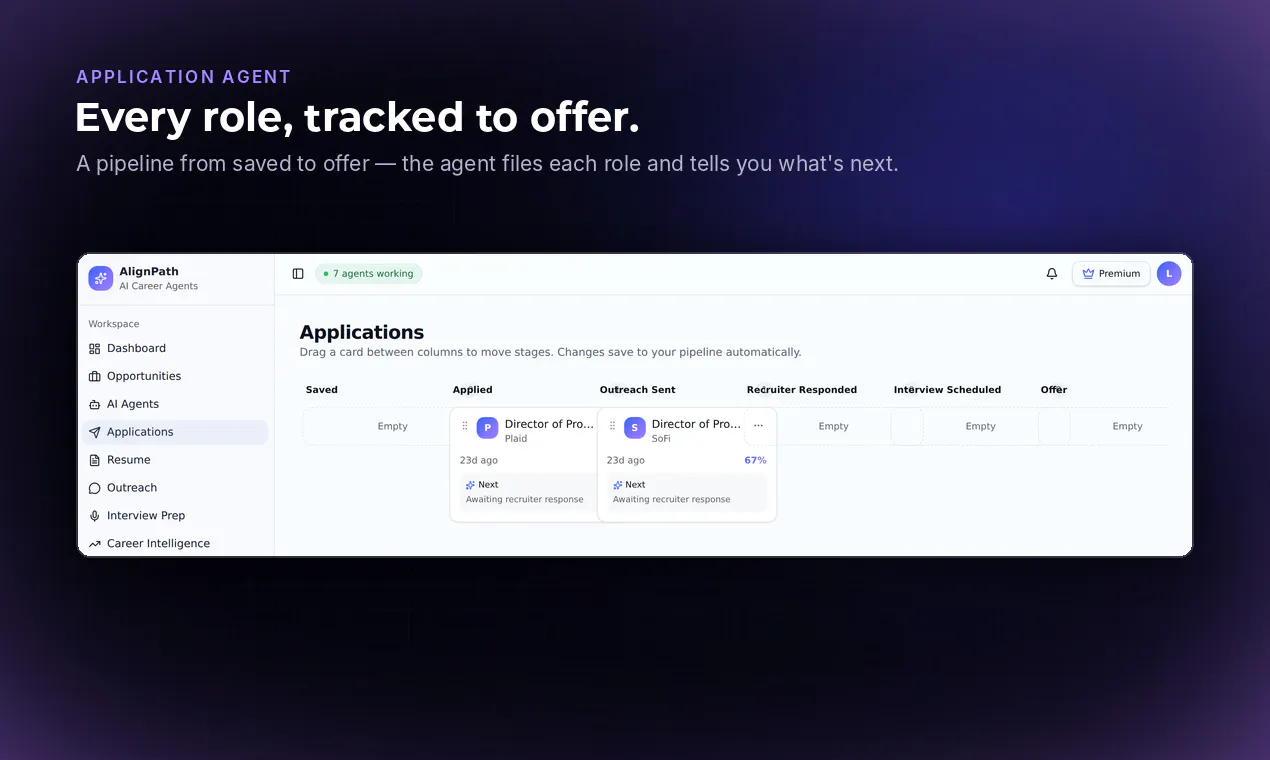Click the Empty slot under Saved

pos(392,426)
